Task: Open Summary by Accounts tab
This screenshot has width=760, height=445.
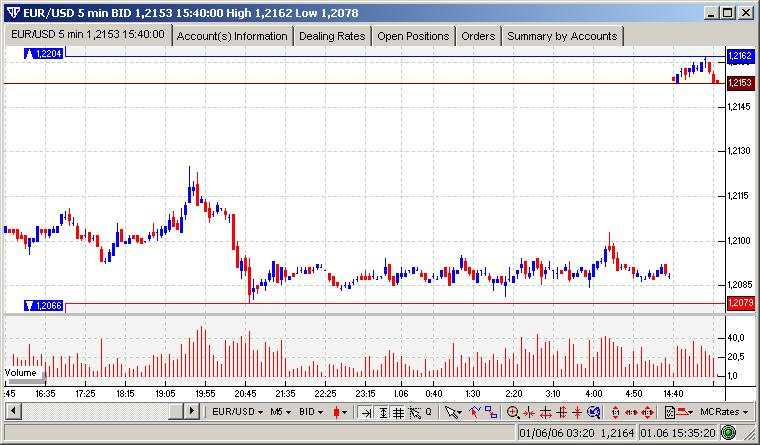Action: click(x=562, y=36)
